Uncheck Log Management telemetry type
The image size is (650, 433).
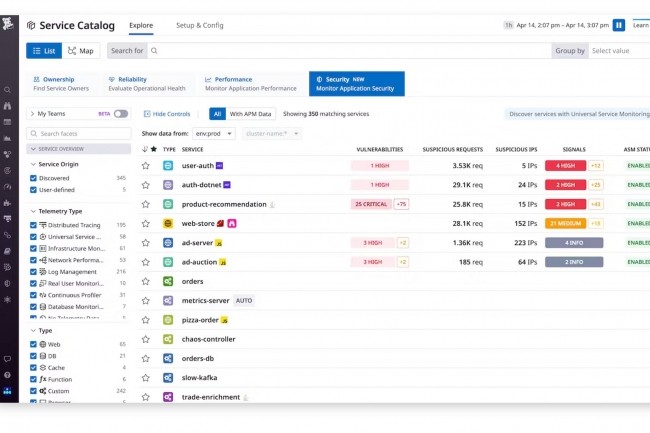pyautogui.click(x=33, y=272)
